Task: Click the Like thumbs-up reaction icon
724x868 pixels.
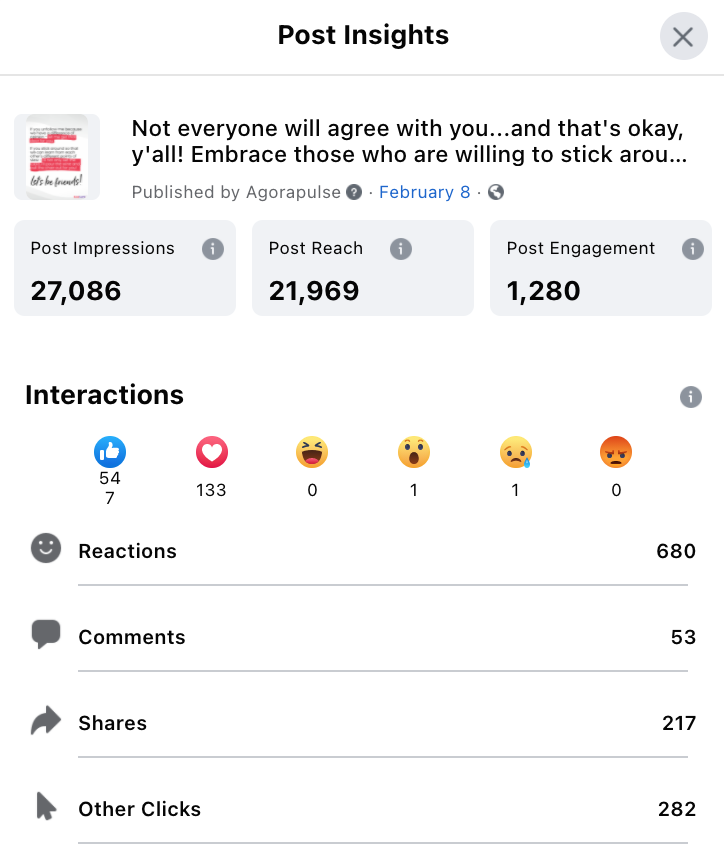Action: pyautogui.click(x=110, y=452)
